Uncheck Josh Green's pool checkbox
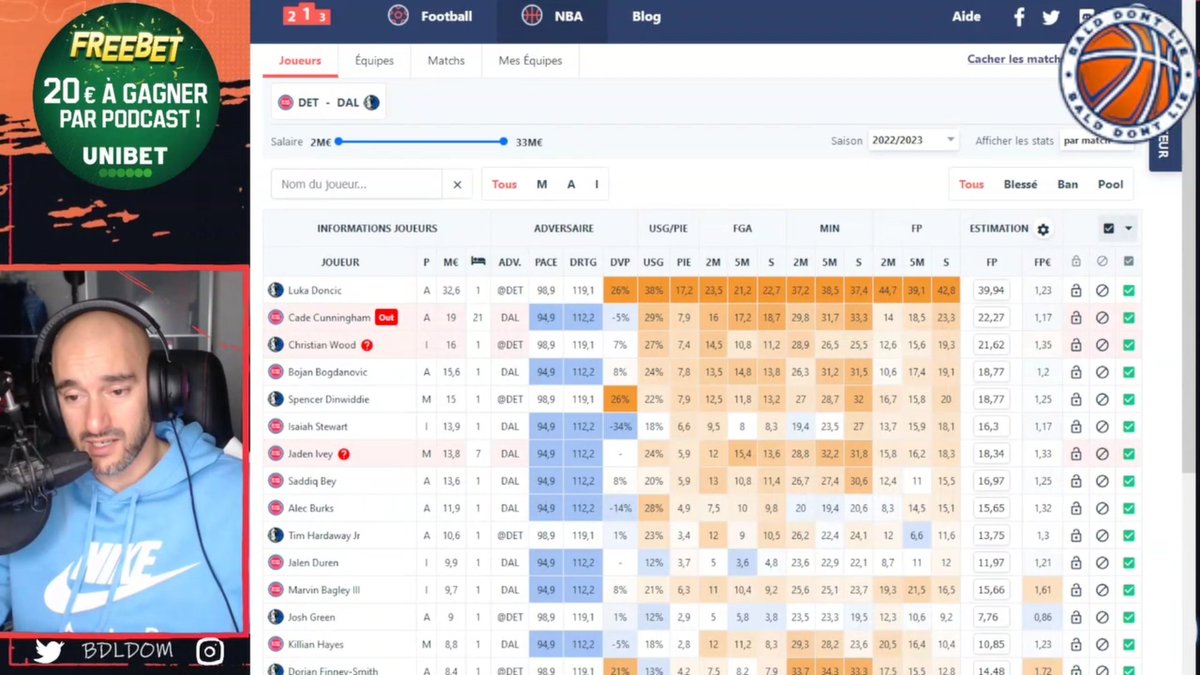This screenshot has height=675, width=1200. 1129,617
